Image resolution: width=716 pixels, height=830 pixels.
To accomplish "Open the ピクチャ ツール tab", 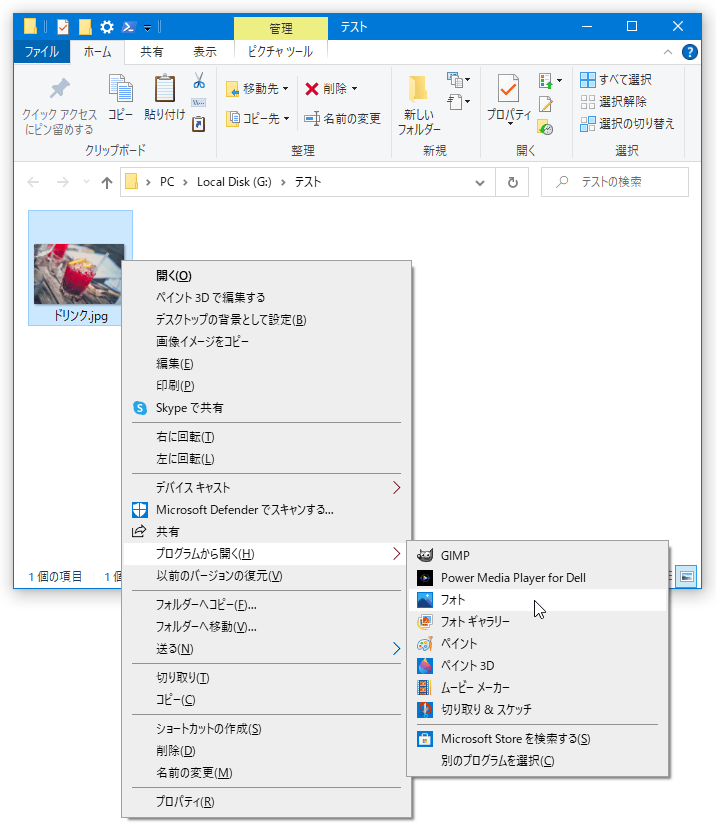I will point(280,52).
